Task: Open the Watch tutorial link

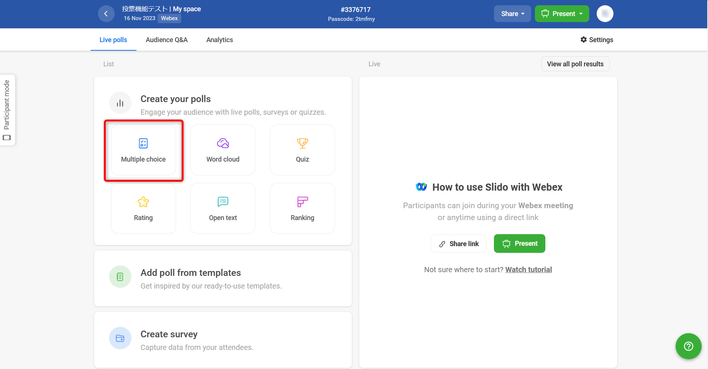Action: pyautogui.click(x=528, y=270)
